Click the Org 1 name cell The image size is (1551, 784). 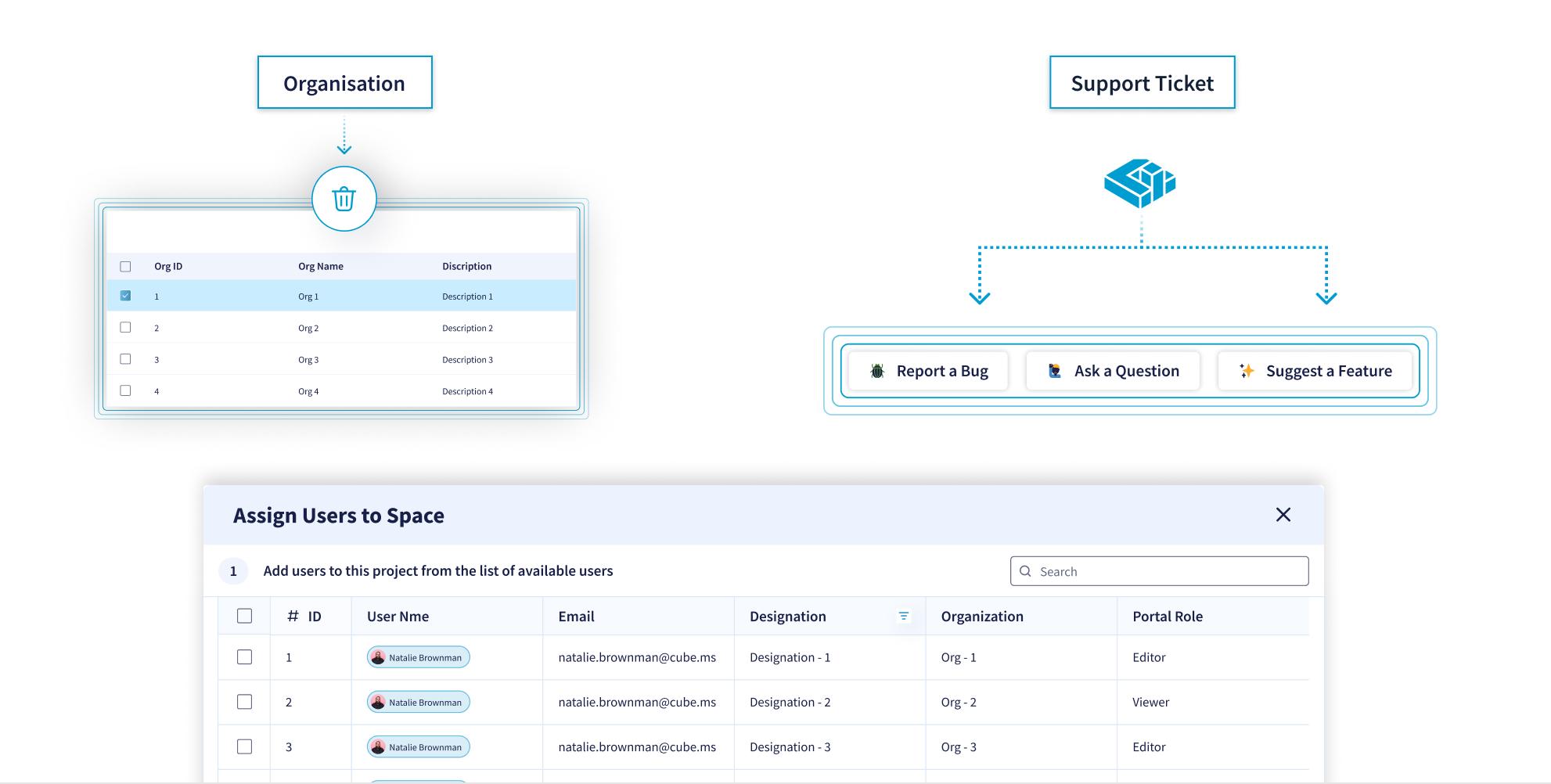click(x=308, y=297)
